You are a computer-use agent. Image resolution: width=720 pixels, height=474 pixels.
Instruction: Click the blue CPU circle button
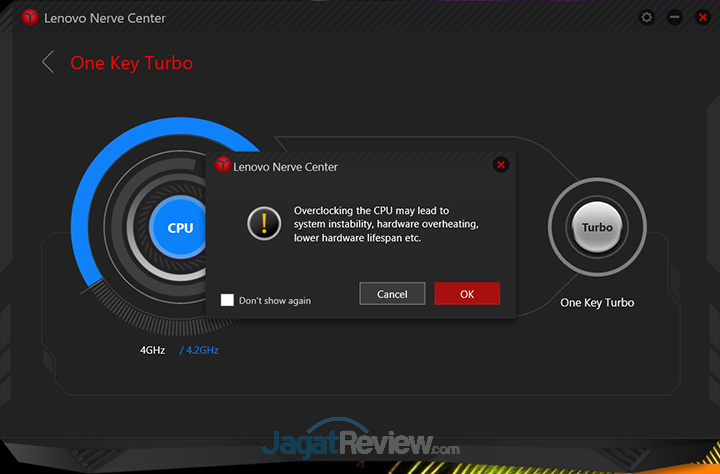(180, 228)
